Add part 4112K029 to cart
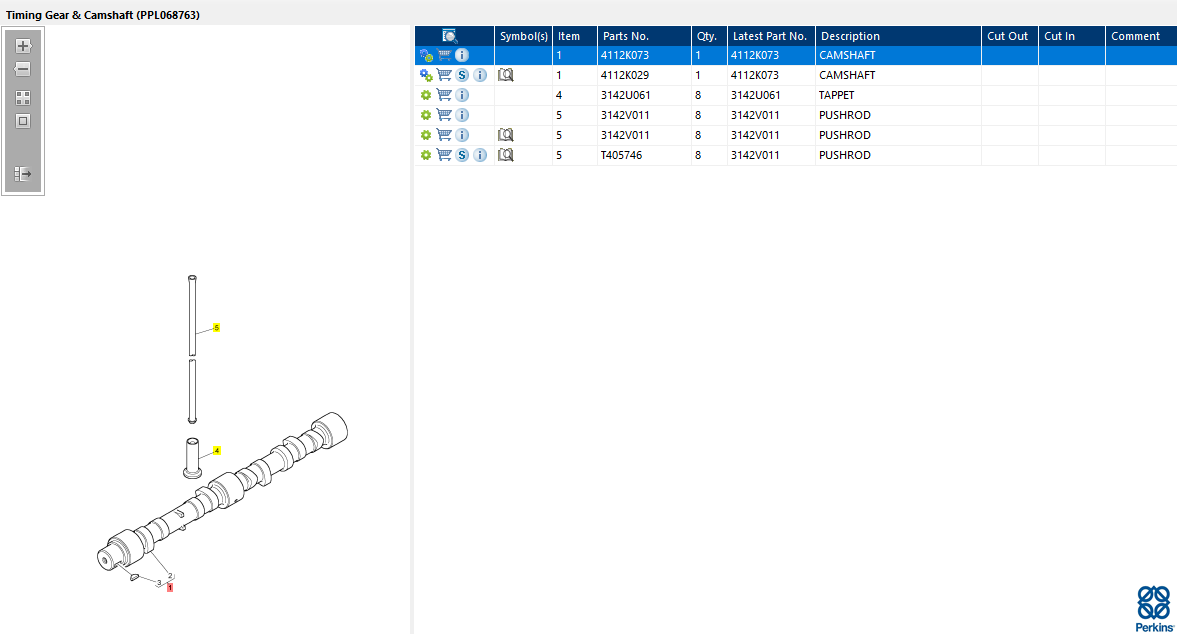1177x634 pixels. 444,75
